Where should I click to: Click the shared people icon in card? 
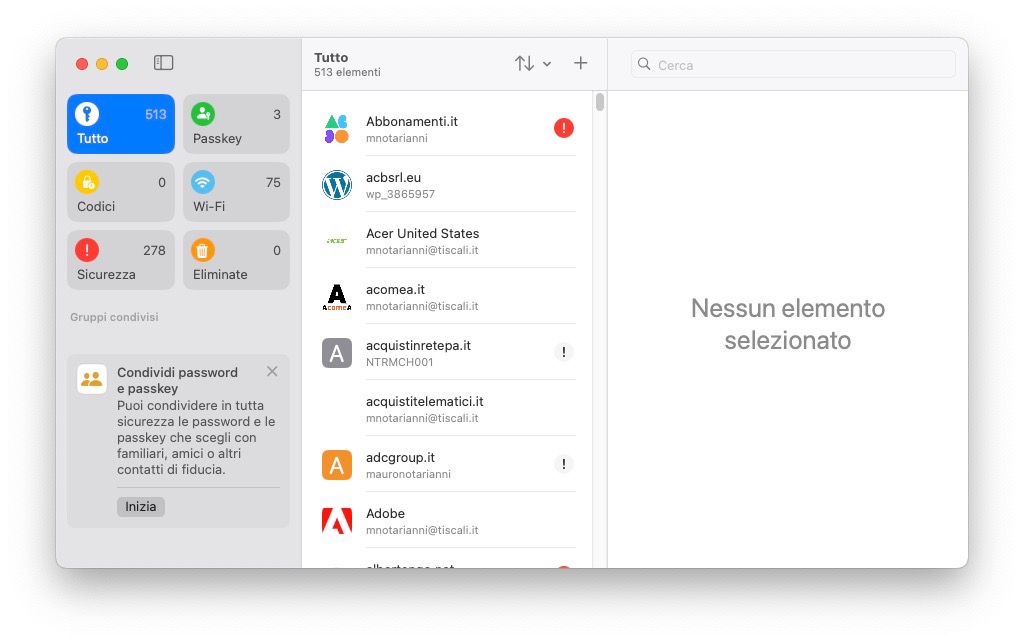(92, 379)
